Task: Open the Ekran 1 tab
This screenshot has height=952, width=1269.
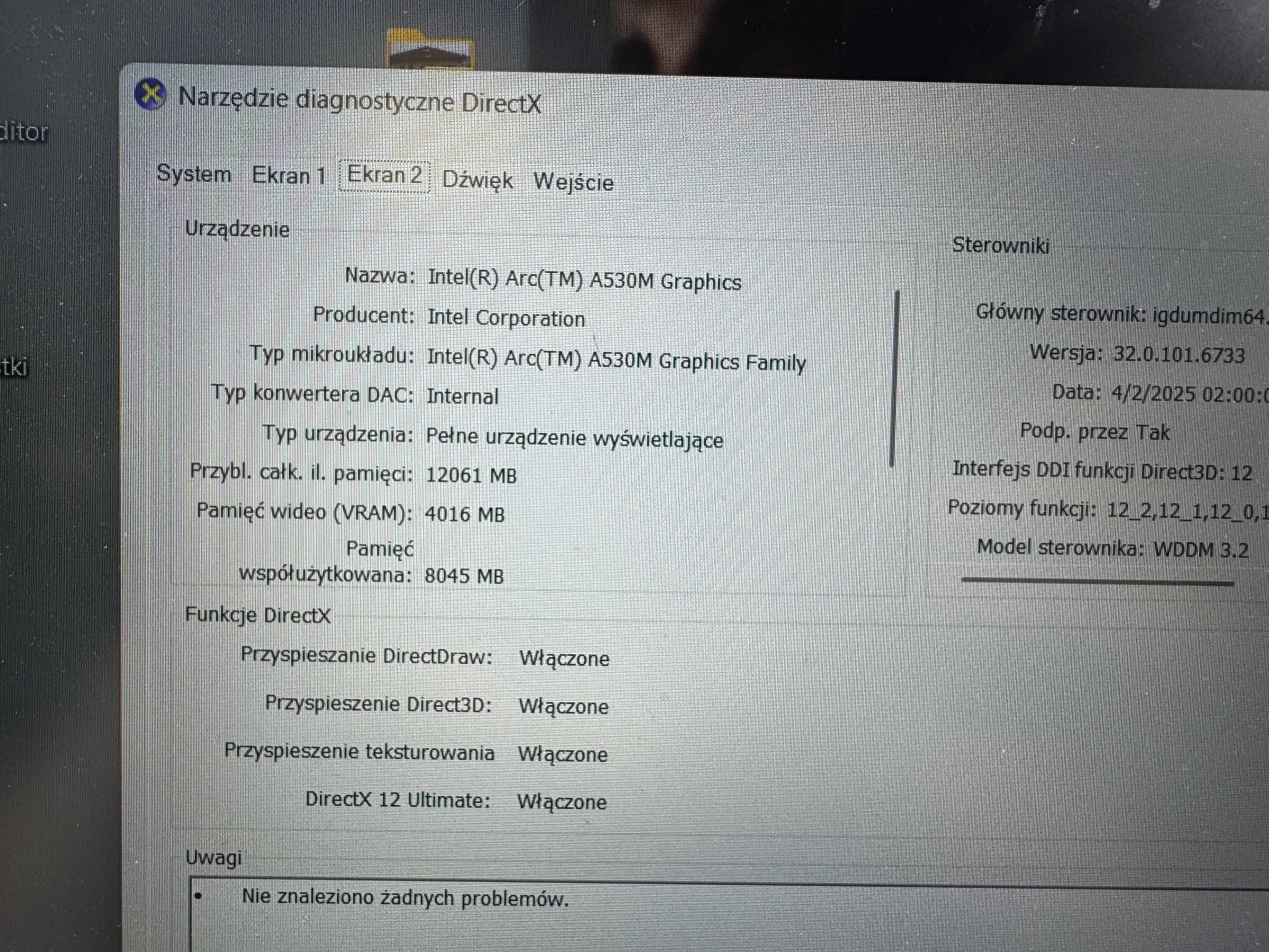Action: tap(289, 175)
